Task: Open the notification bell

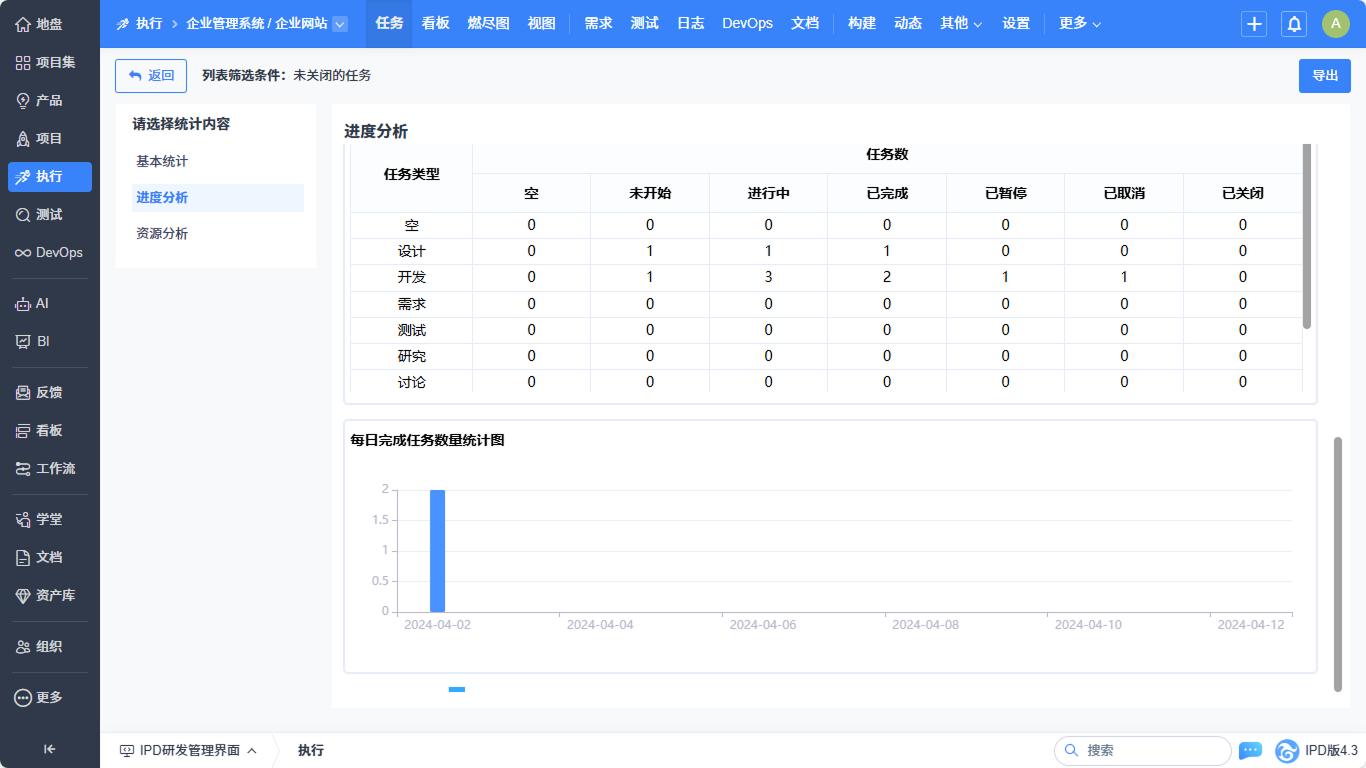Action: pos(1294,24)
